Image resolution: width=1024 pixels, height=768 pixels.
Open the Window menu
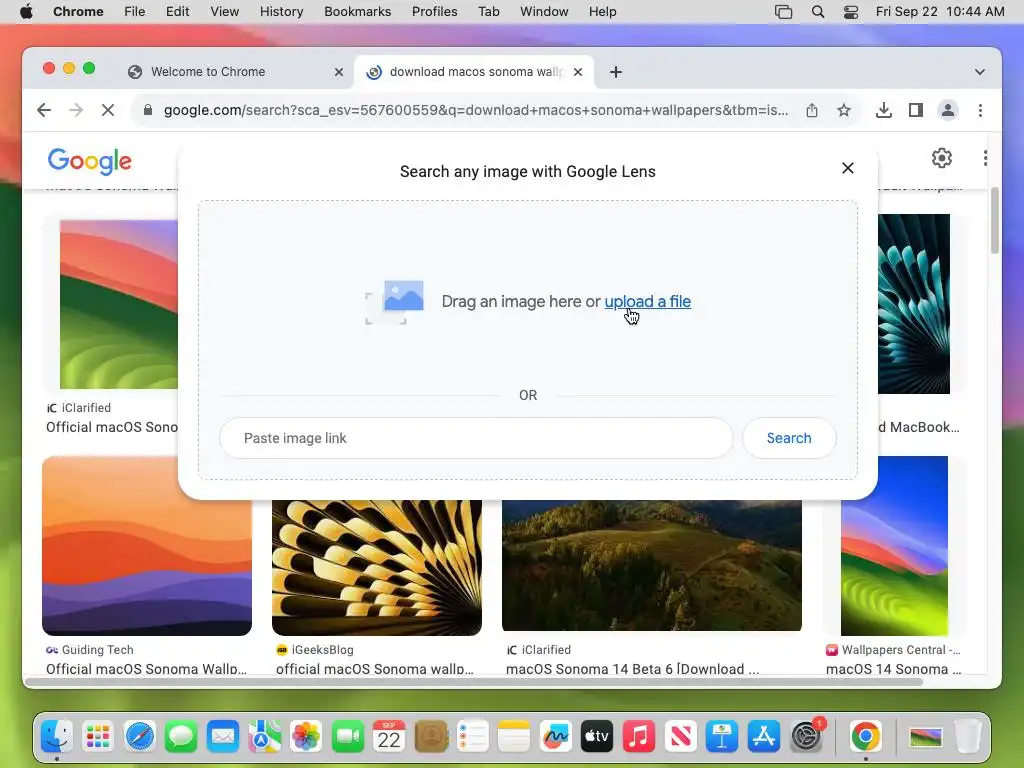tap(544, 12)
